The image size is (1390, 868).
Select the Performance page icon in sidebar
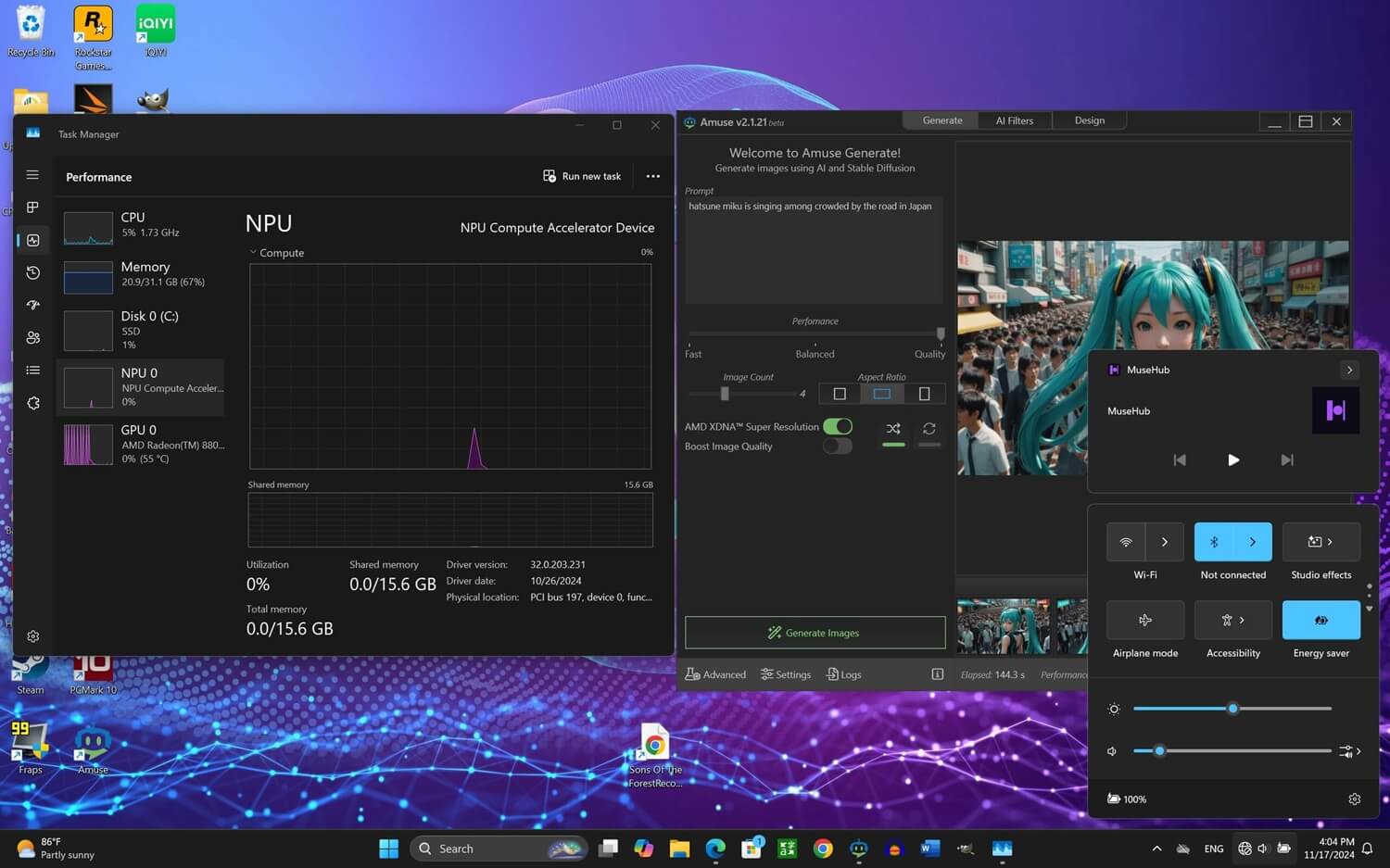click(32, 240)
